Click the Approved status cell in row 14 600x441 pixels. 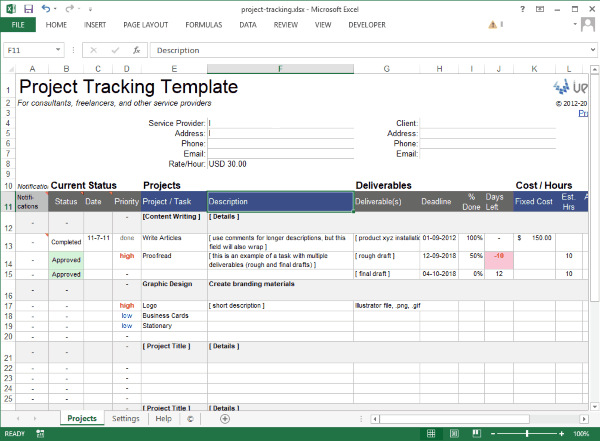coord(66,260)
